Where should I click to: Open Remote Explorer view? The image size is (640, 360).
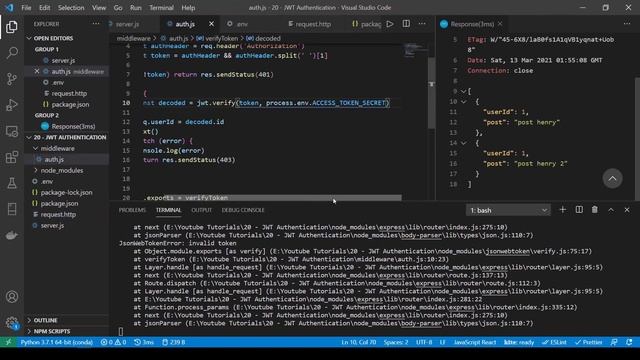[12, 131]
